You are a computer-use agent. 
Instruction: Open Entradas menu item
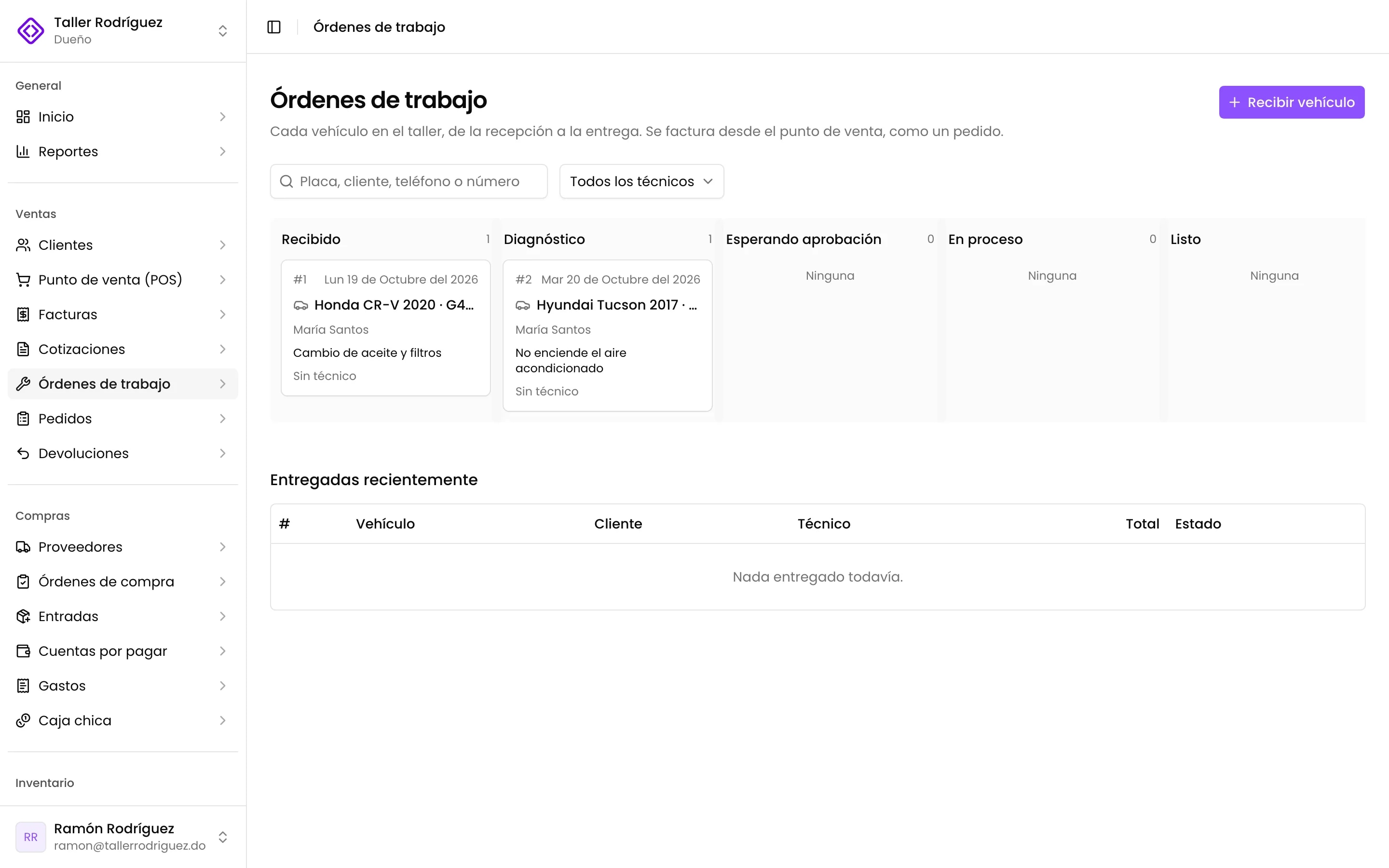tap(123, 617)
